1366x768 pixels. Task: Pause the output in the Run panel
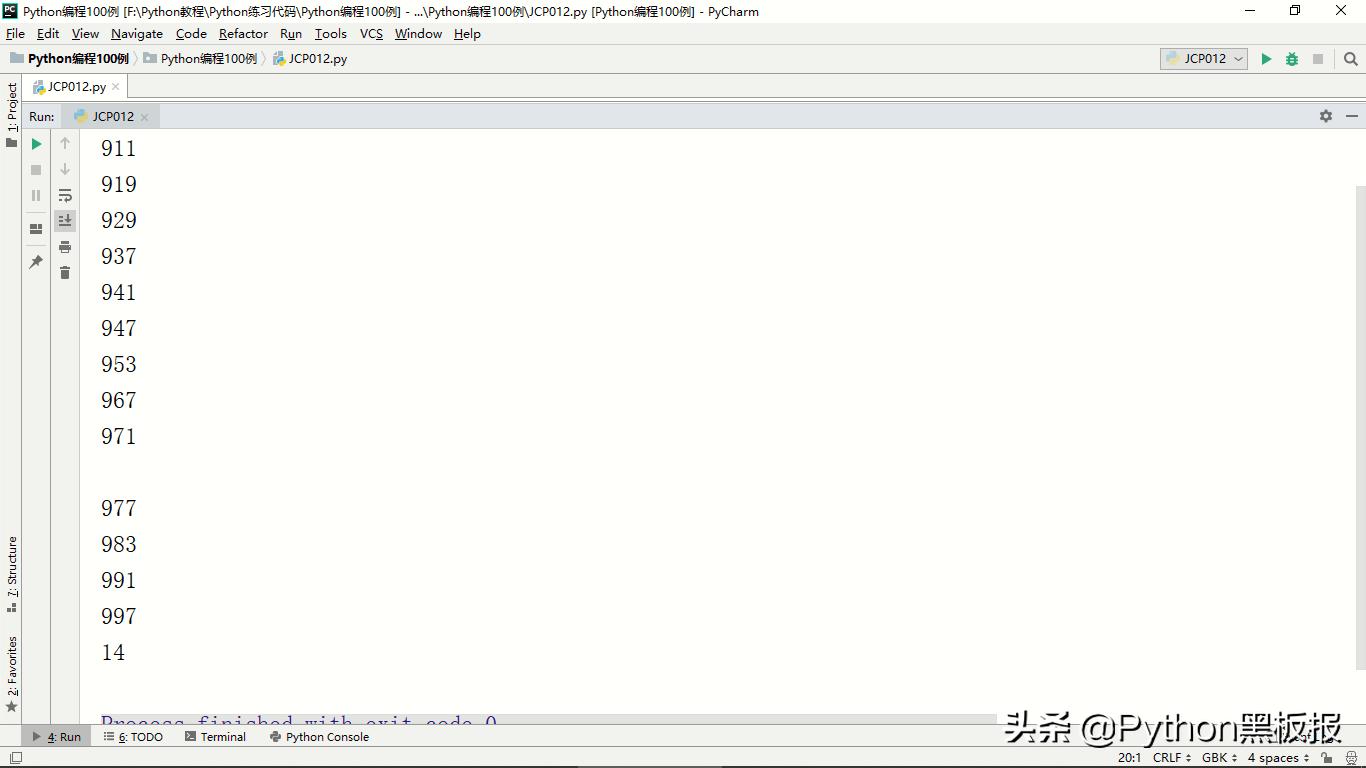click(36, 195)
